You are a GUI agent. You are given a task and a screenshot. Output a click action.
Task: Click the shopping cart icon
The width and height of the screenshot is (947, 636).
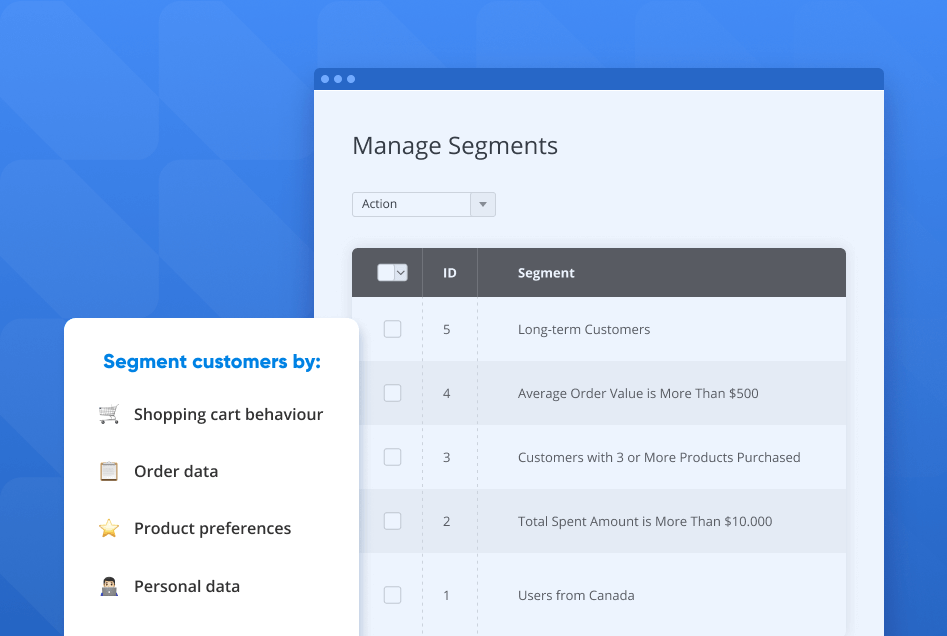point(110,414)
